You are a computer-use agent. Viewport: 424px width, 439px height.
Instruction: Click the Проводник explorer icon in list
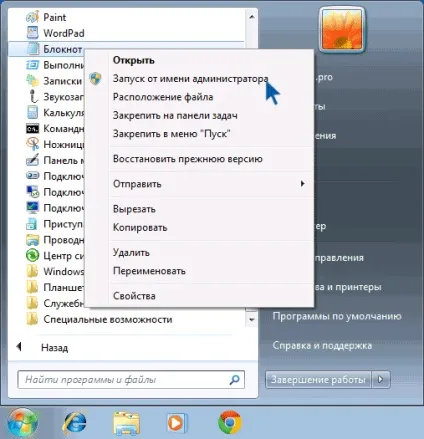click(32, 239)
